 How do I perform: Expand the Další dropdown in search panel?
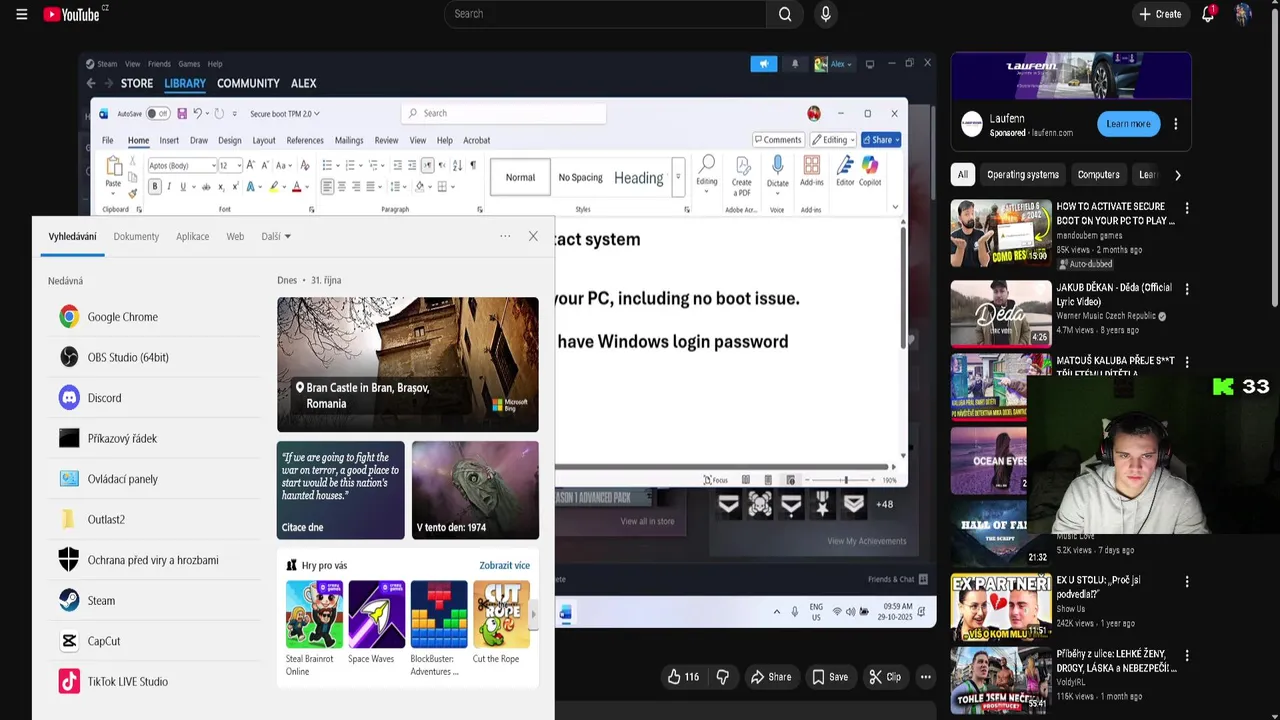pyautogui.click(x=276, y=236)
